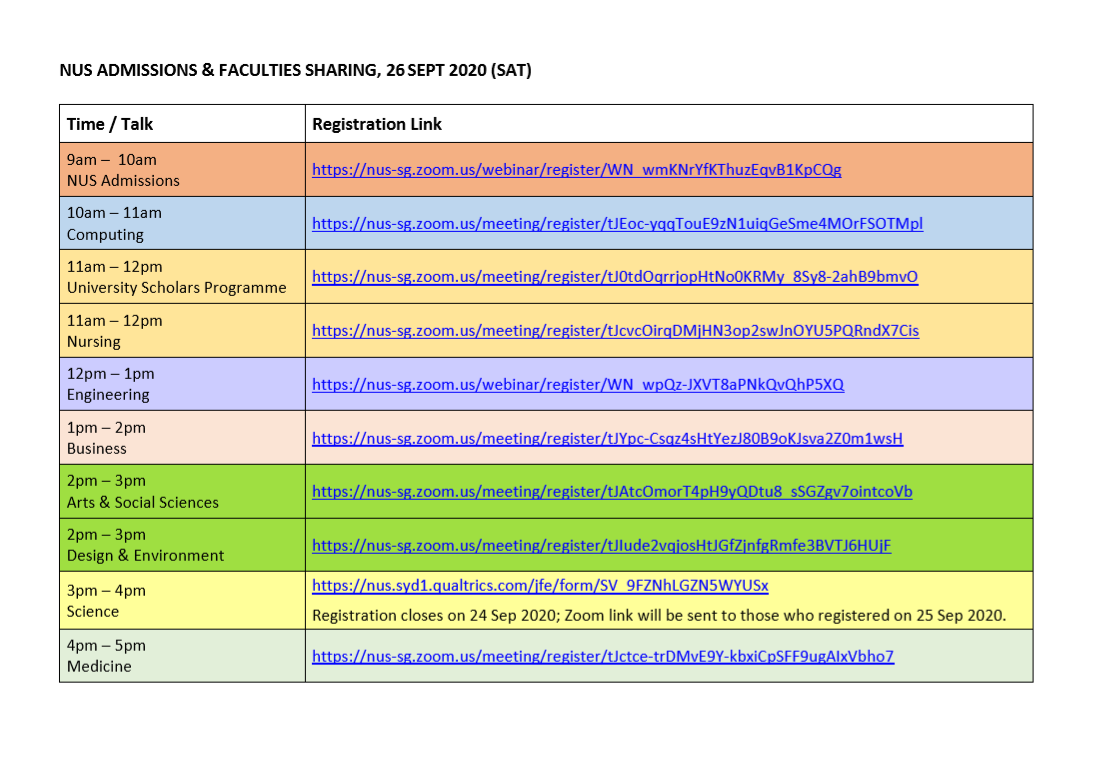Open Design & Environment registration link
The image size is (1113, 772).
coord(601,546)
